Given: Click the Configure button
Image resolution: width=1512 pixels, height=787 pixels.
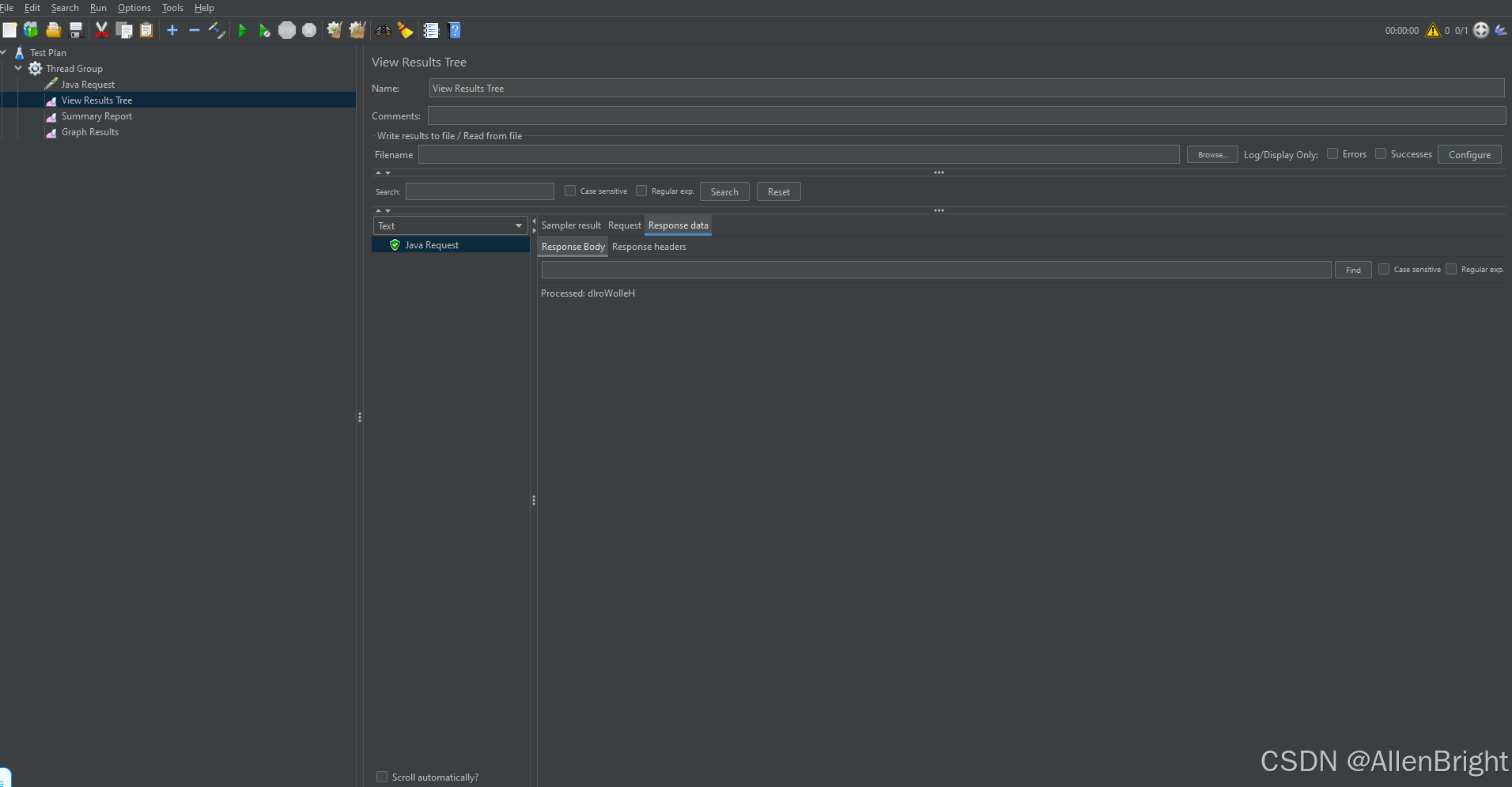Looking at the screenshot, I should 1469,155.
